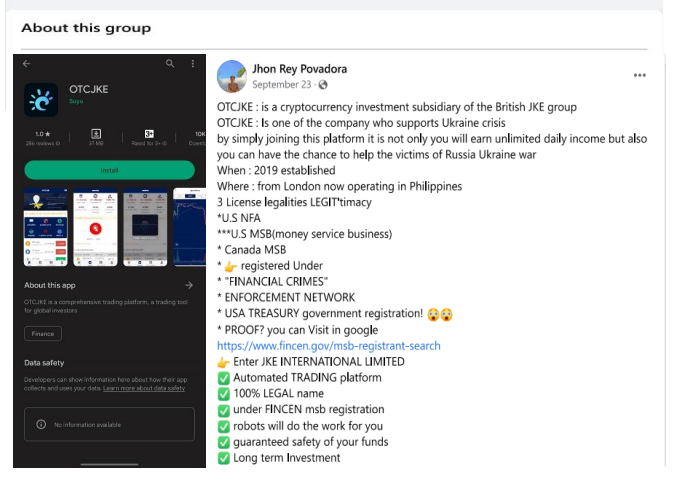Click the 'Rated for 3+' label
The image size is (674, 499).
click(x=149, y=143)
